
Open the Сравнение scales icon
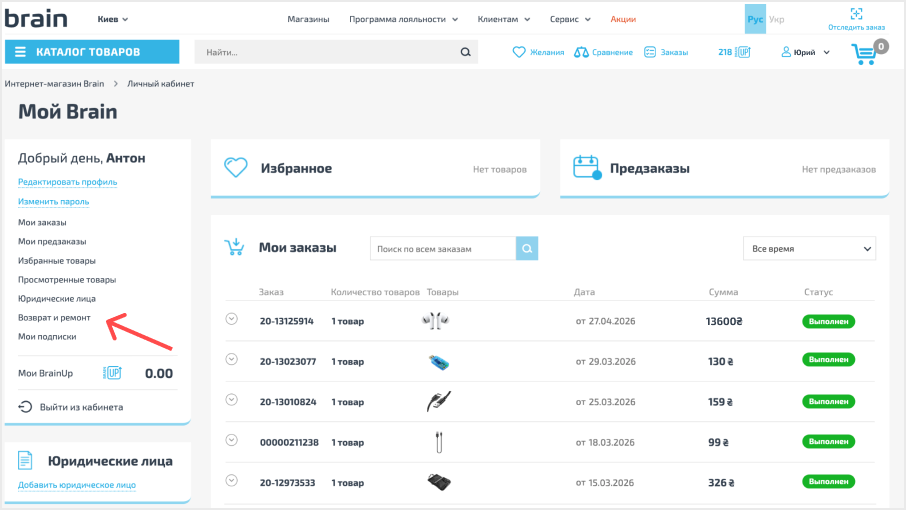[x=581, y=52]
